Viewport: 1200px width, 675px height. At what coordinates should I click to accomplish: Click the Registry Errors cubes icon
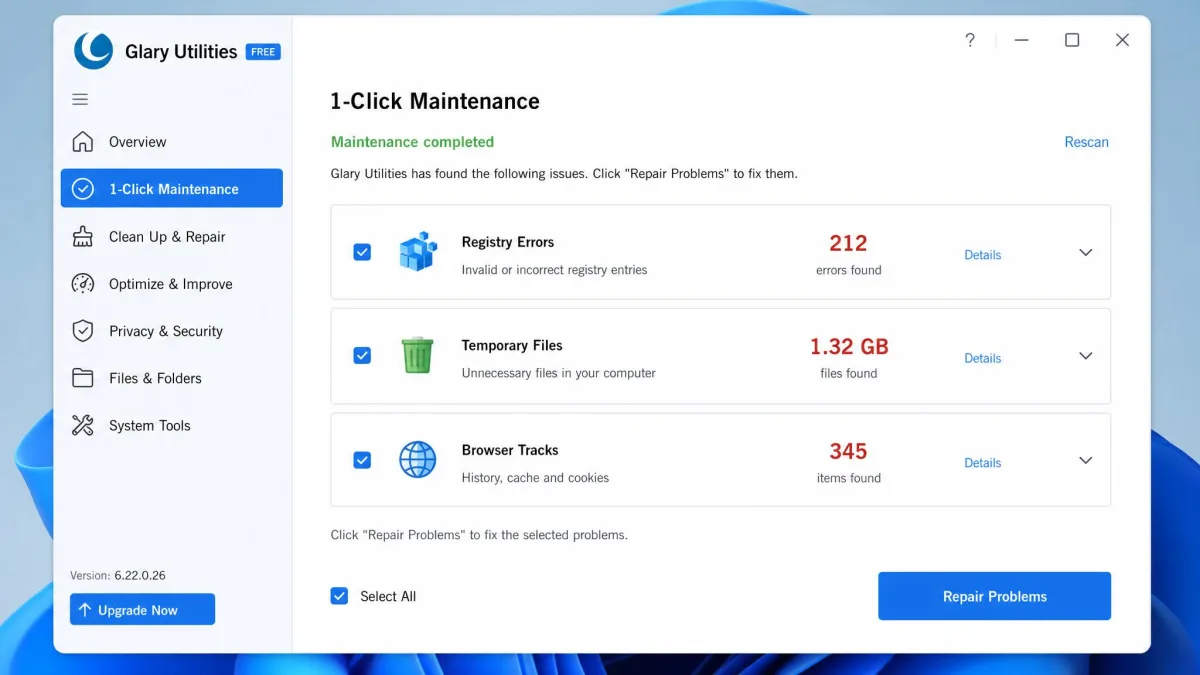[x=418, y=252]
